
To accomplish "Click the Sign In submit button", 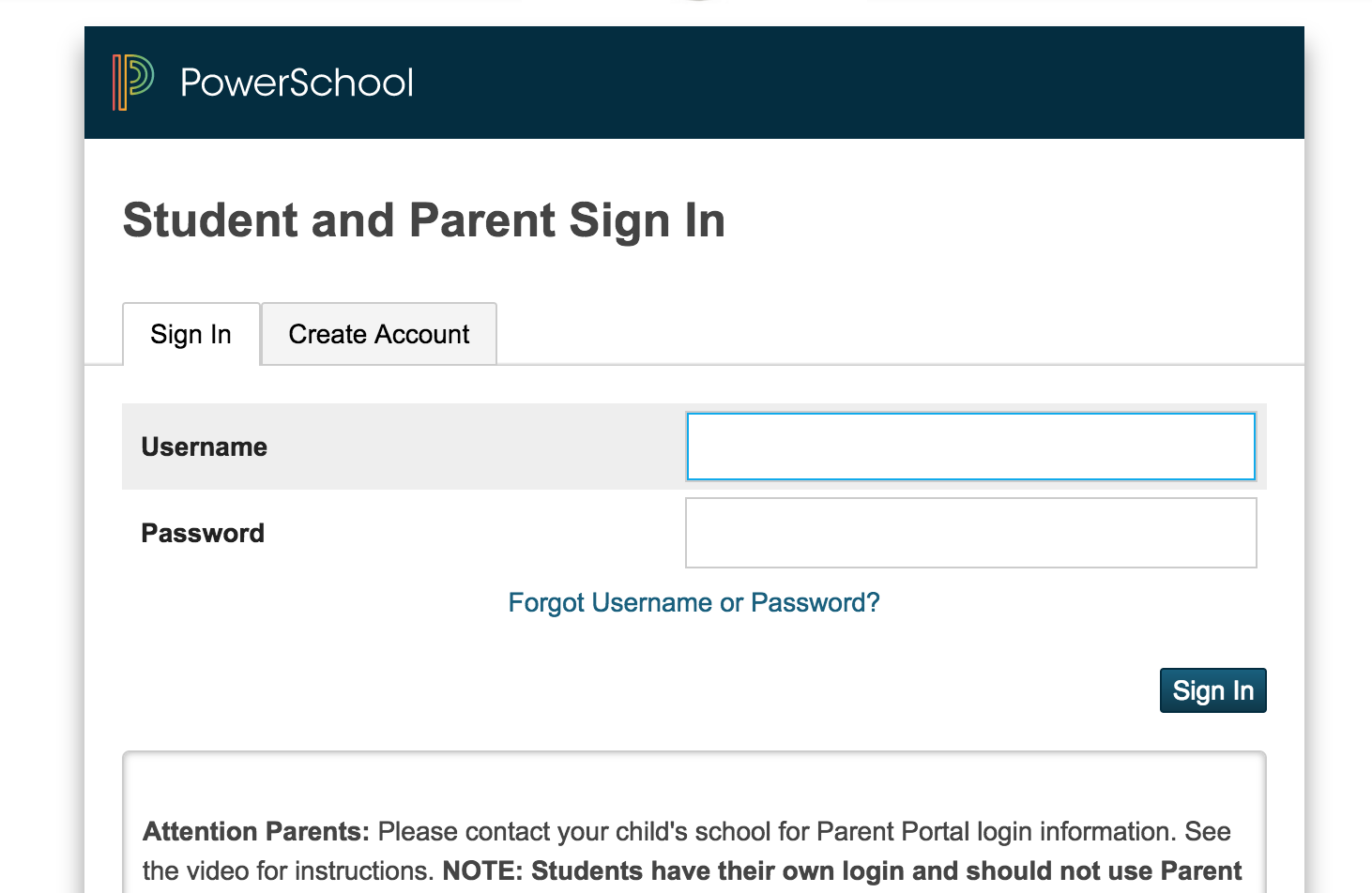I will (1212, 690).
